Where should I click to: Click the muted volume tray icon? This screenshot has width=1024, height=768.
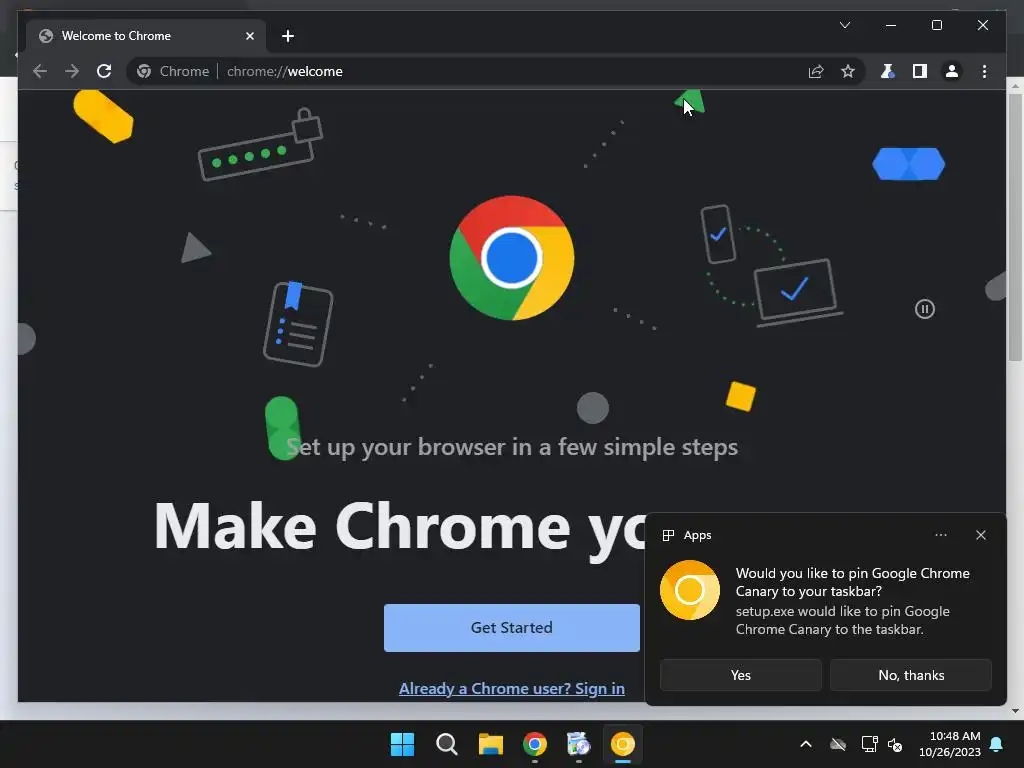[895, 744]
